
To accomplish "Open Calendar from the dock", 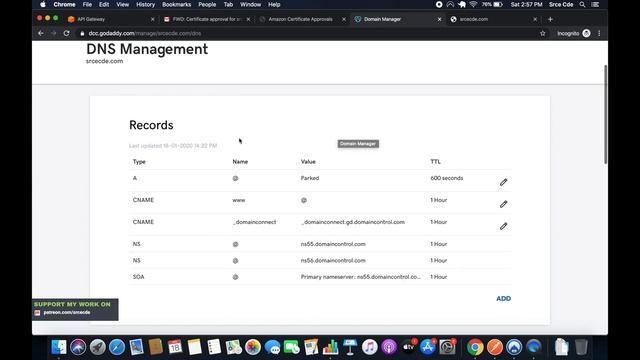I will (x=175, y=347).
